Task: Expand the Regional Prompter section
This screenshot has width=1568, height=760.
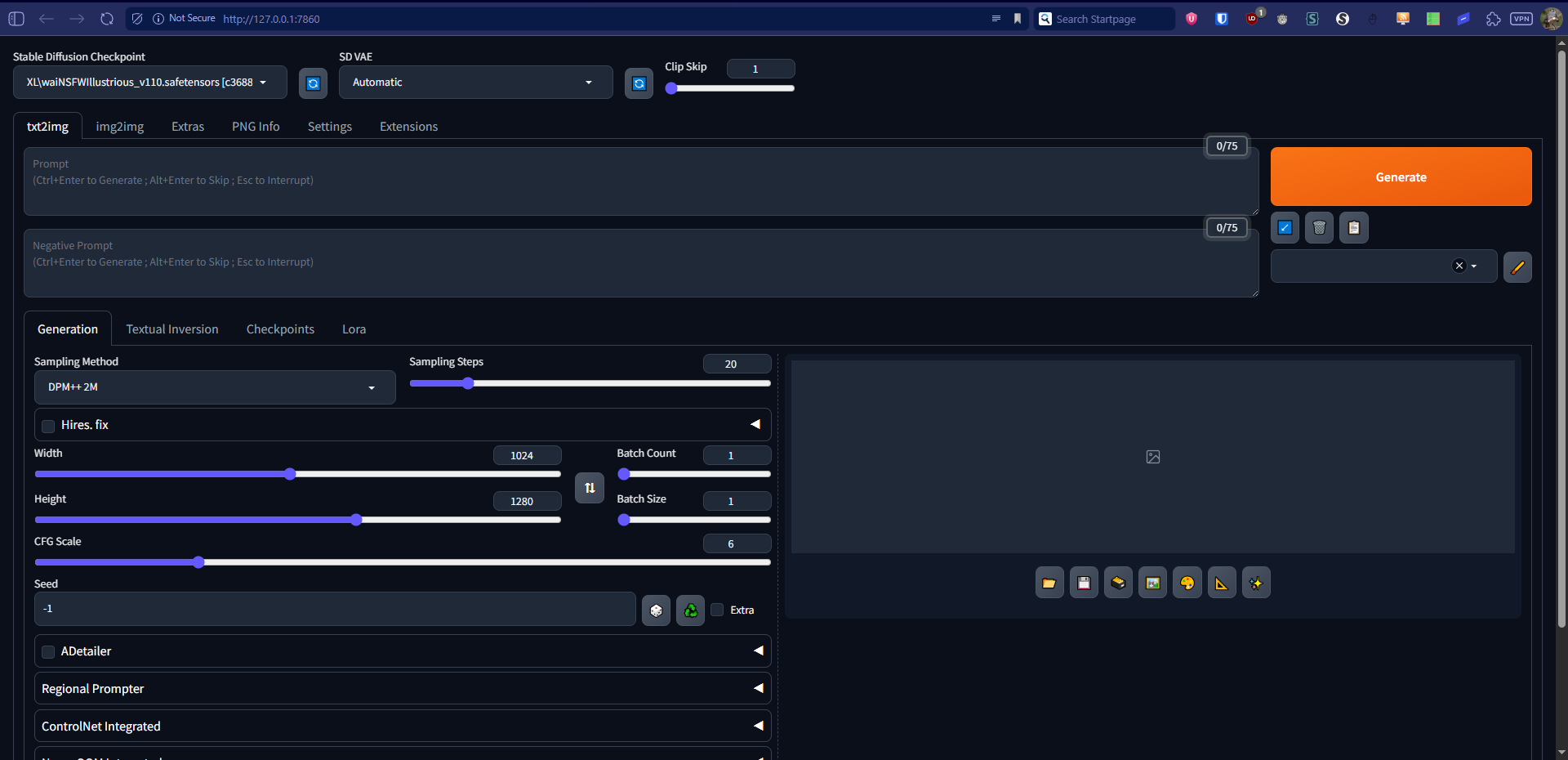Action: coord(403,689)
